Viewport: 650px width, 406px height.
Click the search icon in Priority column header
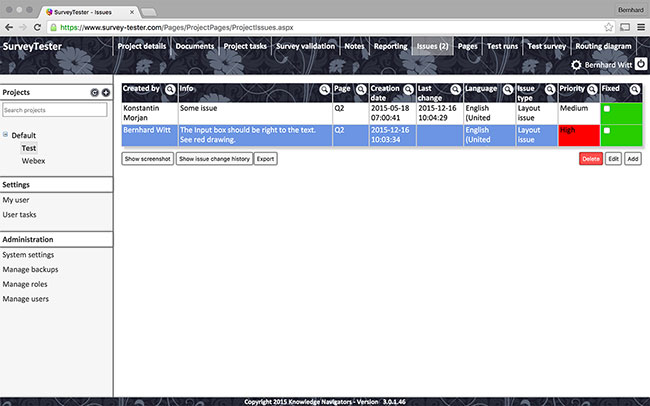592,90
